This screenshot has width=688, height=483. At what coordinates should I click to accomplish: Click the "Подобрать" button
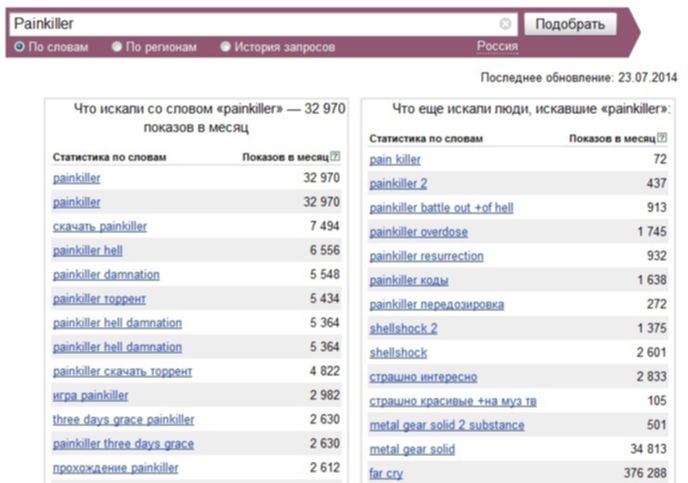coord(570,24)
